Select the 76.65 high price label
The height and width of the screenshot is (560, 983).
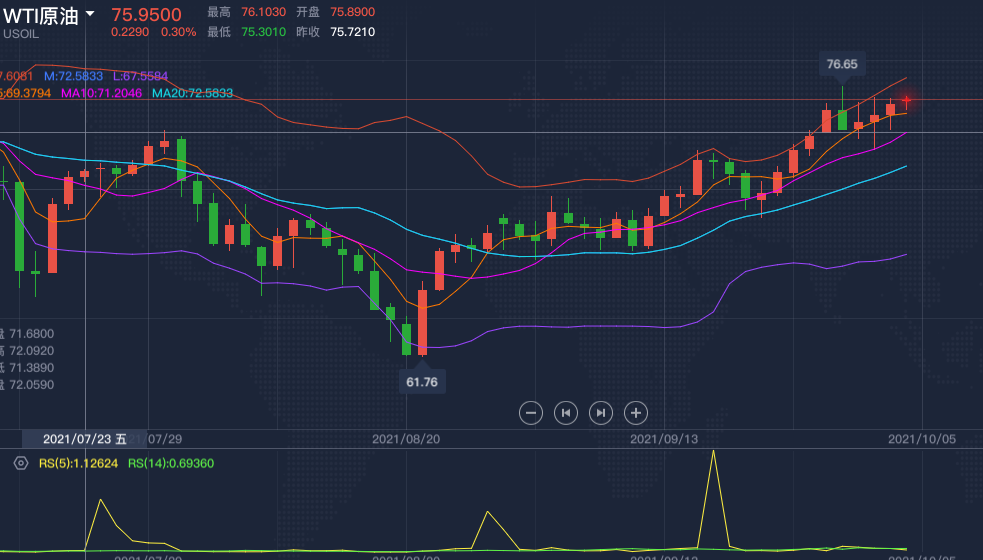click(842, 64)
